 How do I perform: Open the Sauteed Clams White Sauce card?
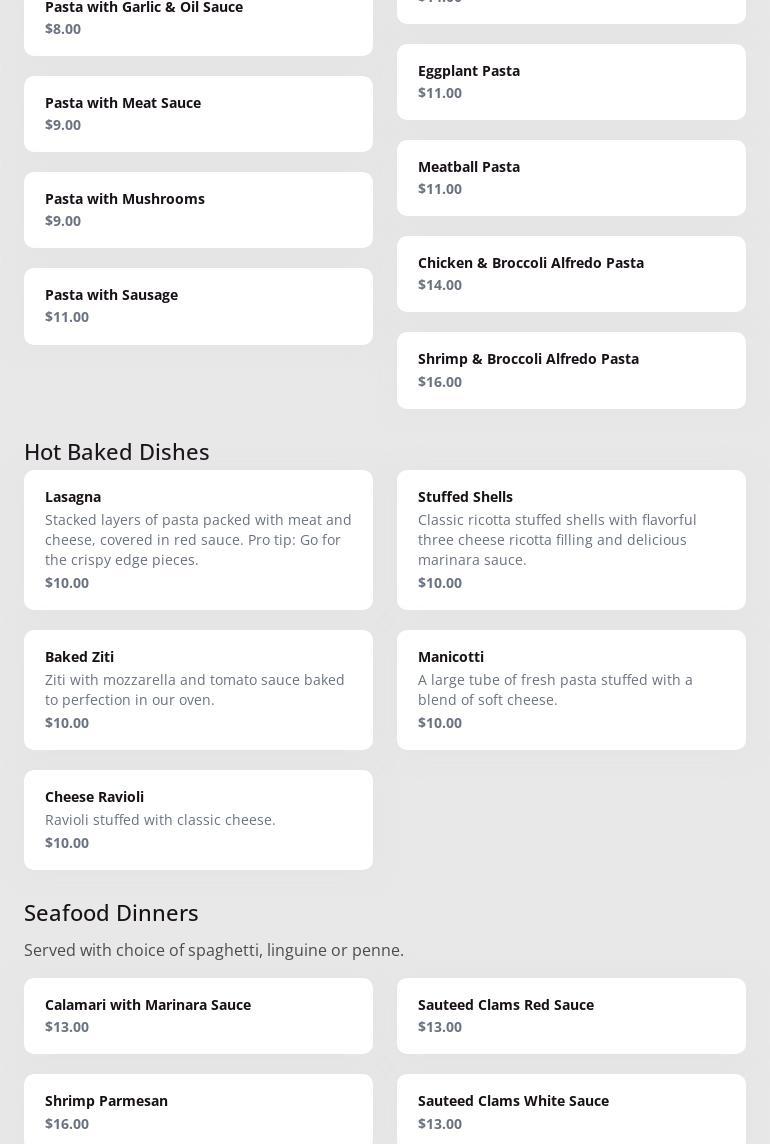click(571, 1110)
